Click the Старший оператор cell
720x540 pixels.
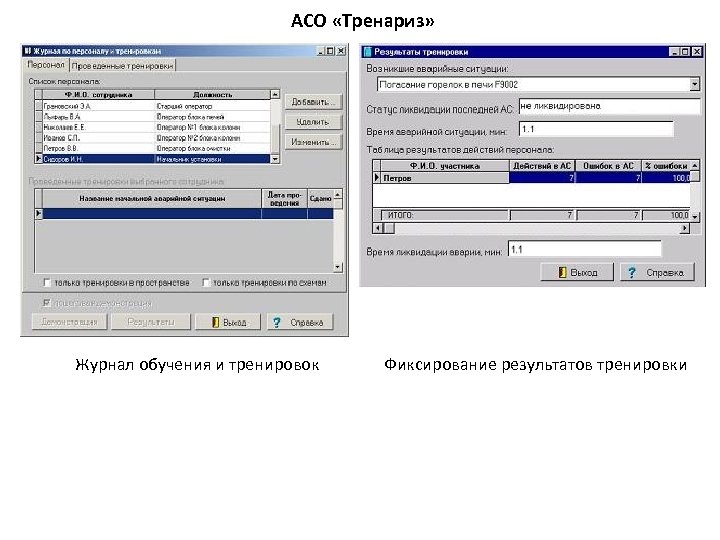coord(213,106)
